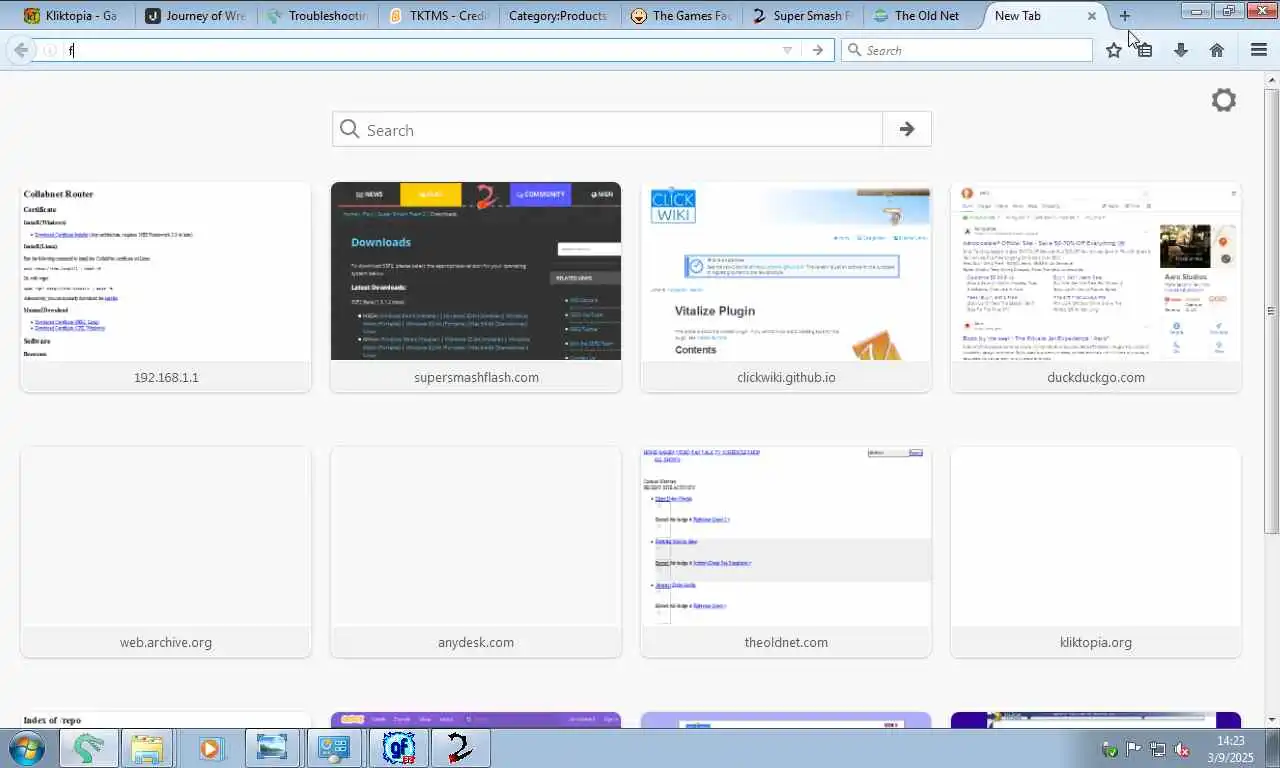Open the address bar history dropdown

coord(787,50)
